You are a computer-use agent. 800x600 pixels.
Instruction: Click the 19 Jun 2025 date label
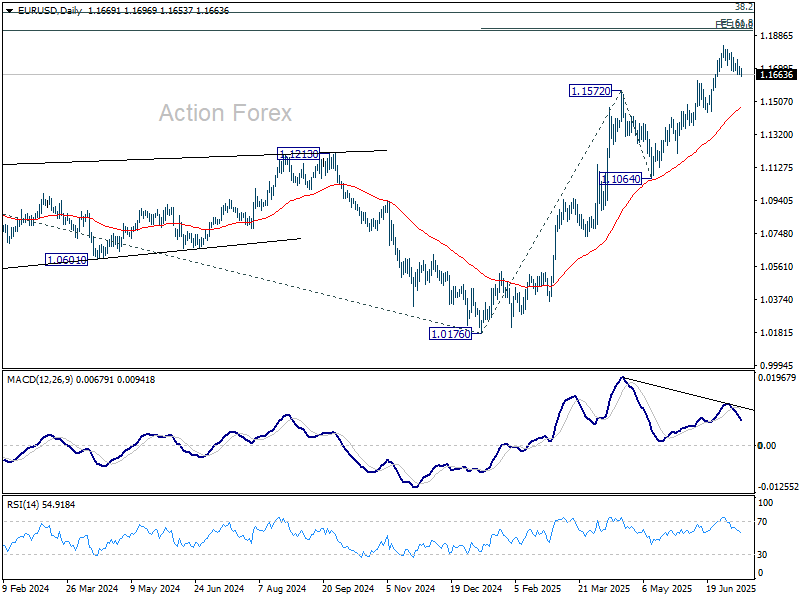click(x=730, y=589)
